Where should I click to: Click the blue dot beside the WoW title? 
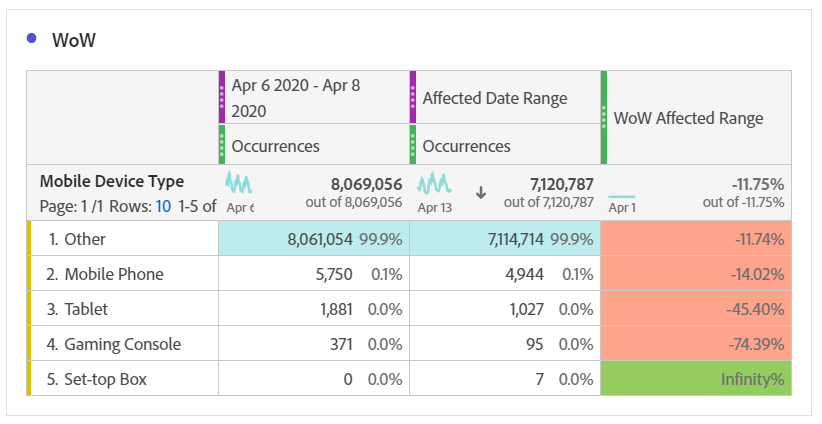[x=32, y=39]
